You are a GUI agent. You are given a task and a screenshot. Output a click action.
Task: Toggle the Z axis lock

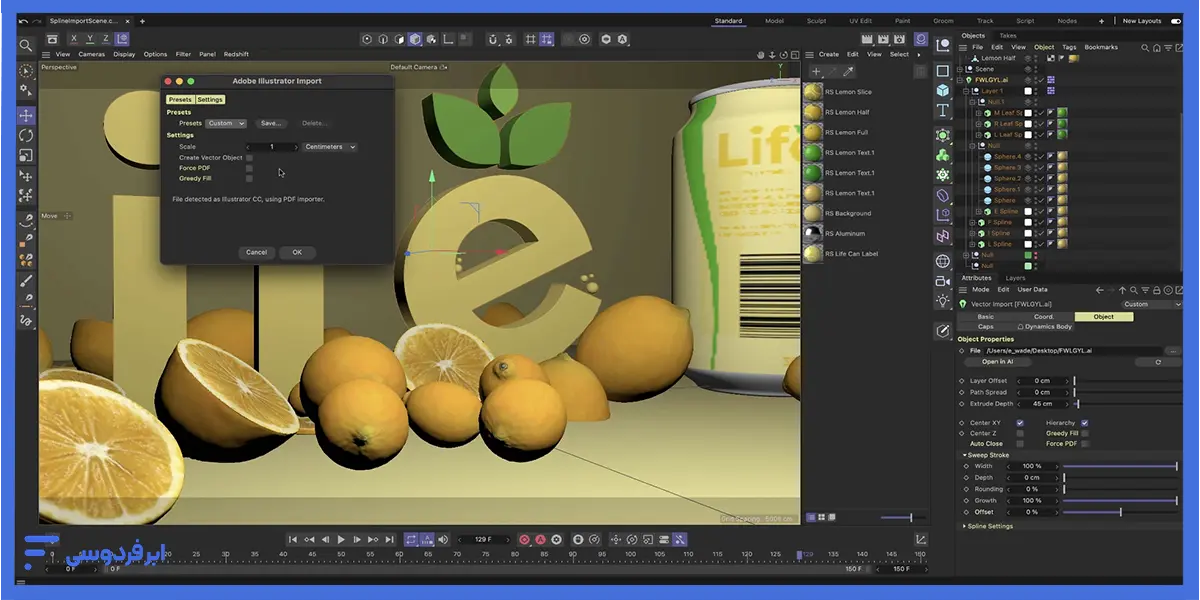pos(106,39)
